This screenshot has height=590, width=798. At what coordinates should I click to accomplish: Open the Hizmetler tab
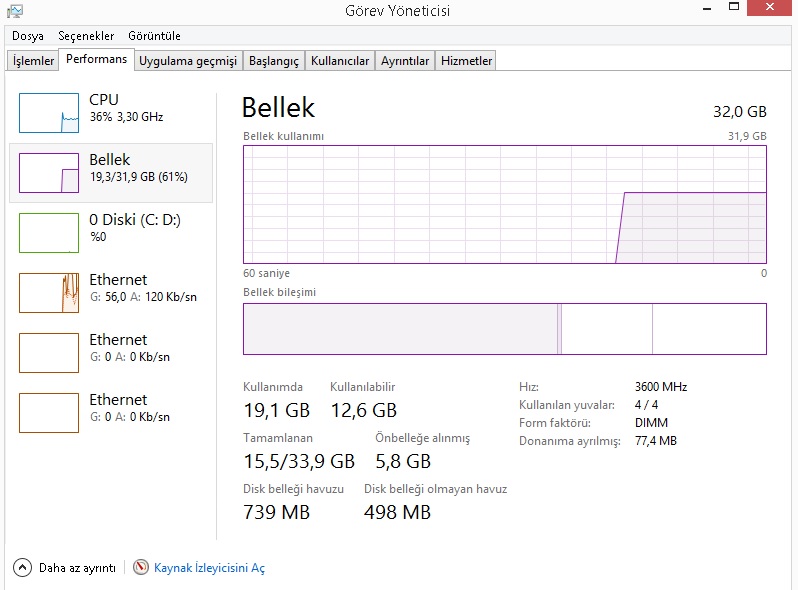click(x=467, y=61)
